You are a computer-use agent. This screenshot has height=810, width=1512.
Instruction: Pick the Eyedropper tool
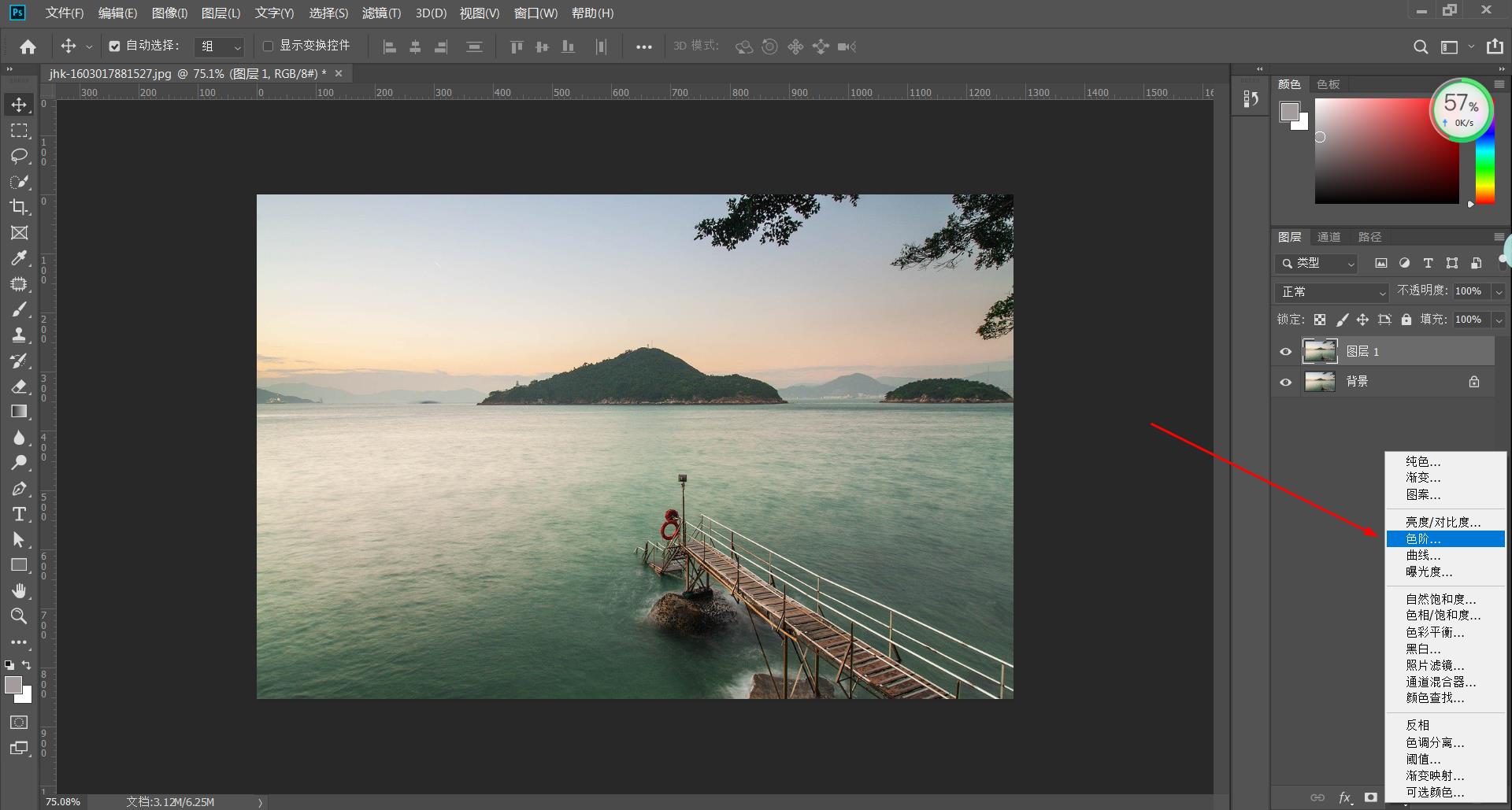tap(19, 258)
